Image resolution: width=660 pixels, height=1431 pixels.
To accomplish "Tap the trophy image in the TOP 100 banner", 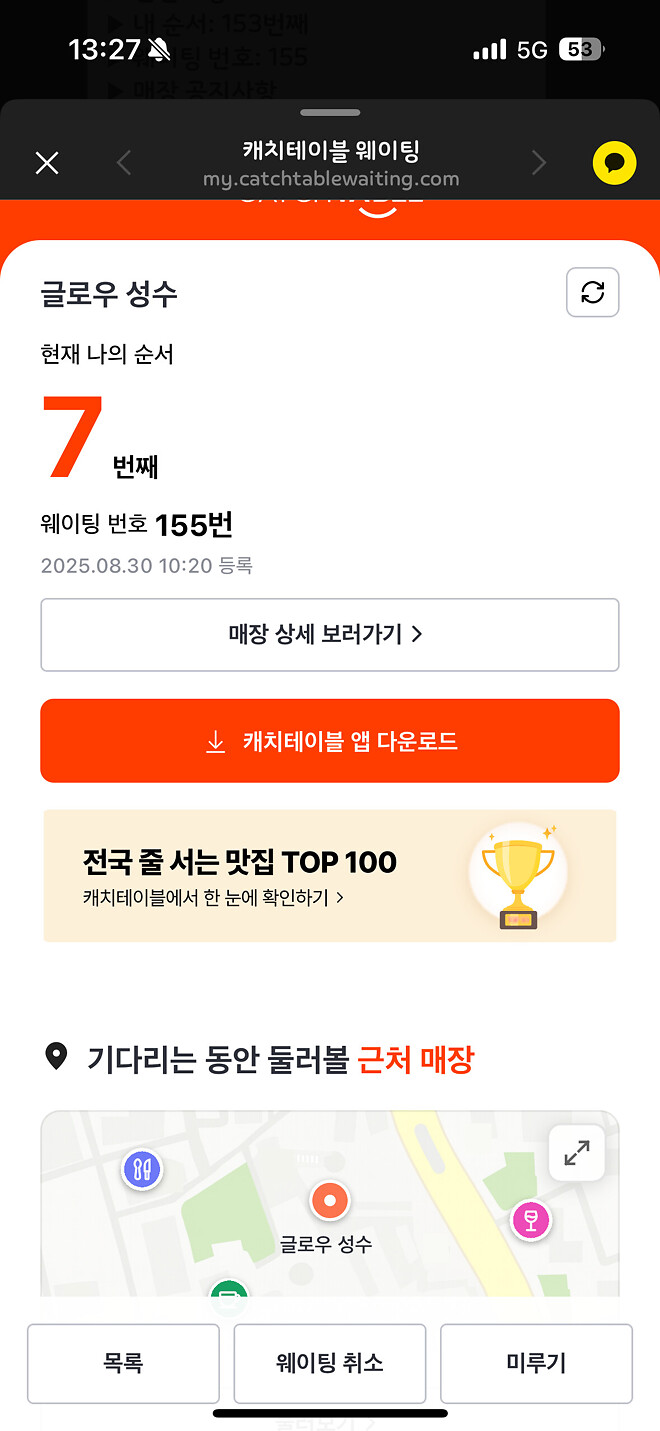I will pos(517,875).
